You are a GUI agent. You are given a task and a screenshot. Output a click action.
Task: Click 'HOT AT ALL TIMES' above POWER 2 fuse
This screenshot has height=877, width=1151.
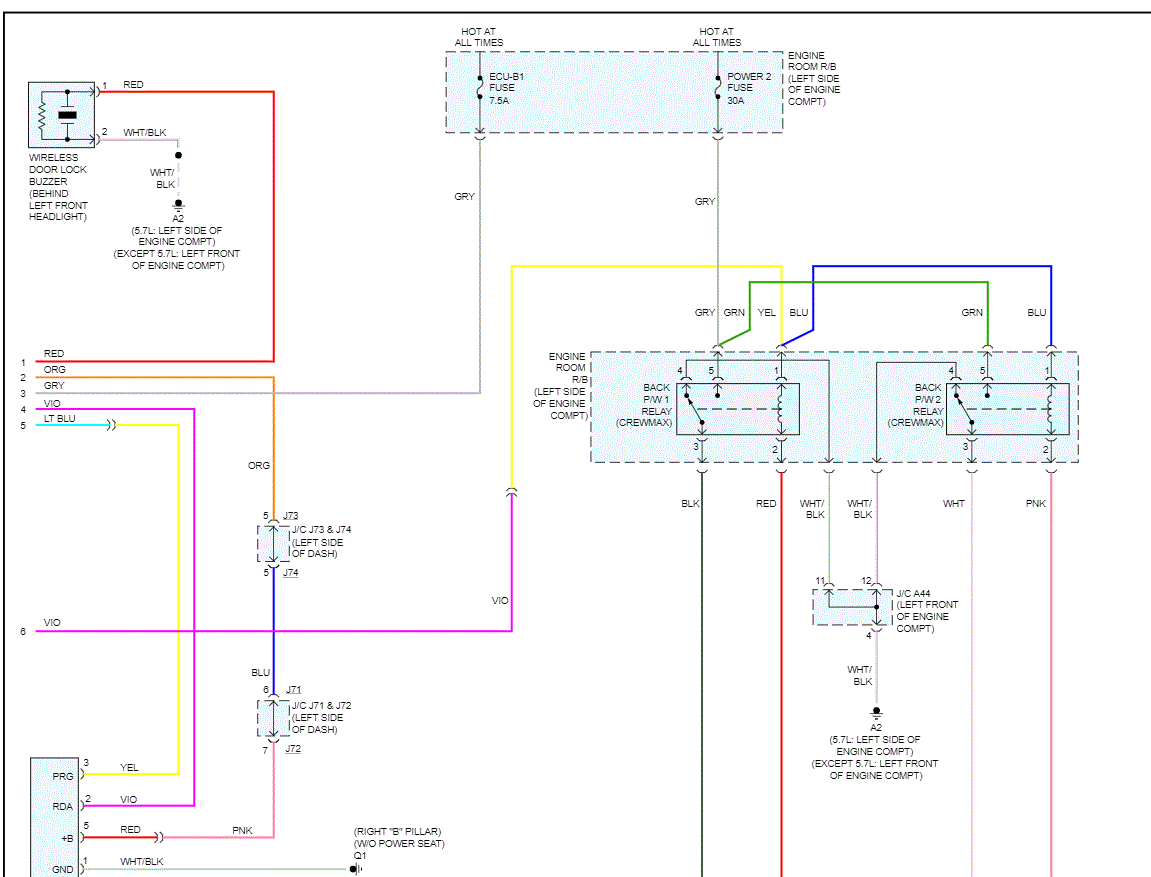click(x=716, y=37)
